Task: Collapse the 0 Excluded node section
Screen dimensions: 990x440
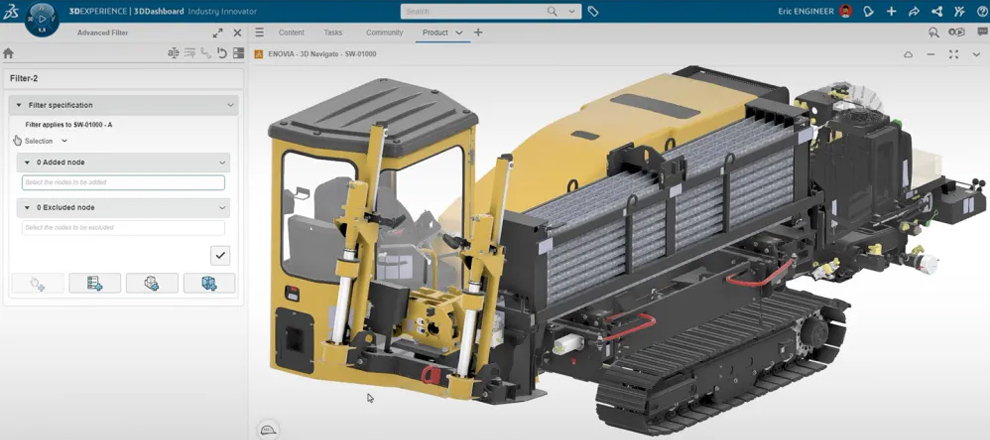Action: click(x=27, y=207)
